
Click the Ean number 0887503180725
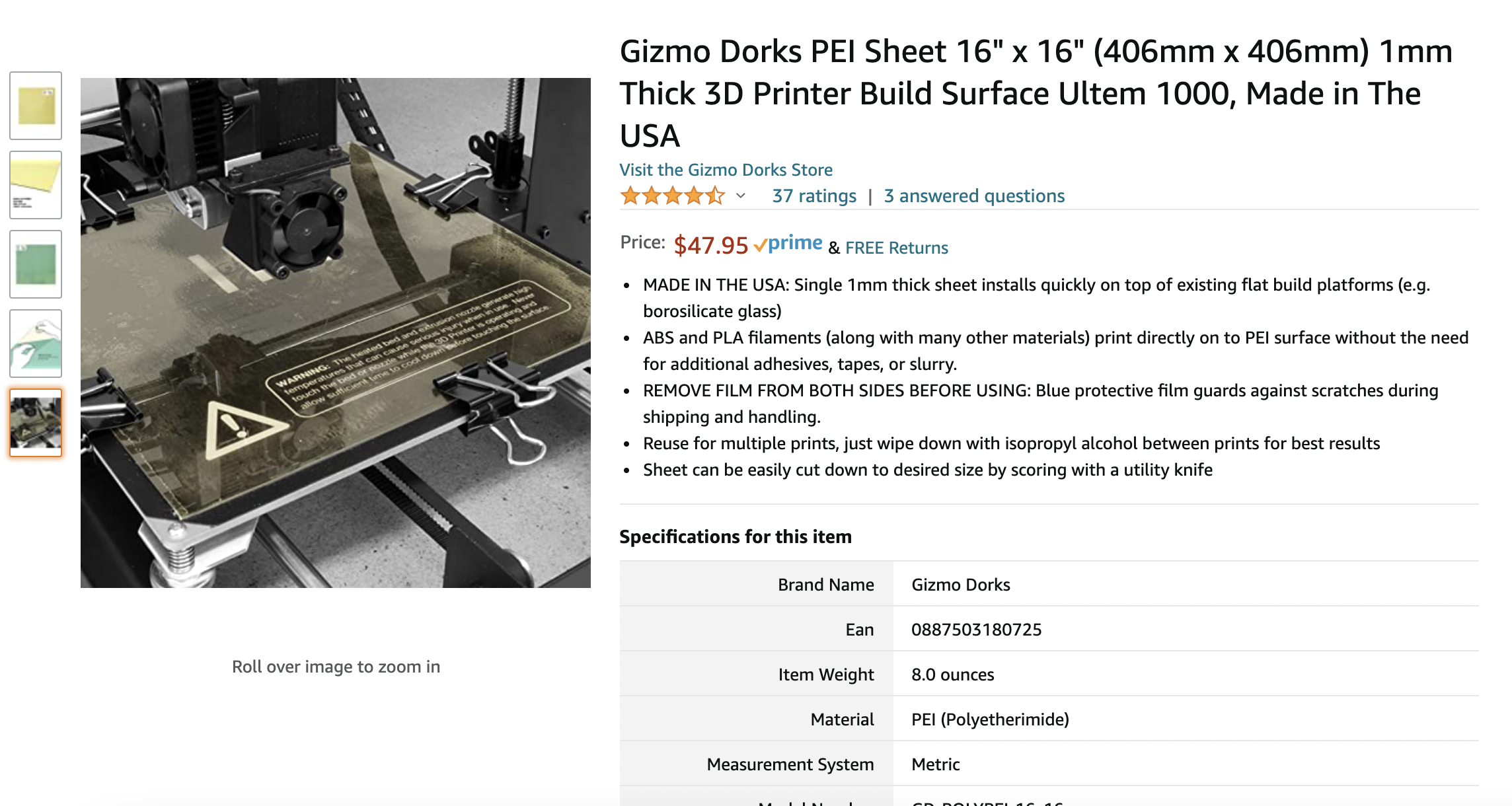(976, 630)
